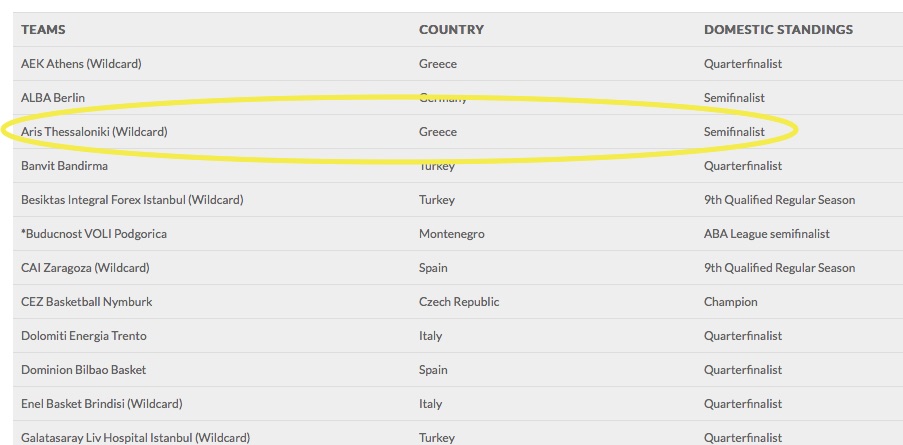The image size is (903, 445).
Task: Click the Montenegro country cell
Action: pos(452,234)
